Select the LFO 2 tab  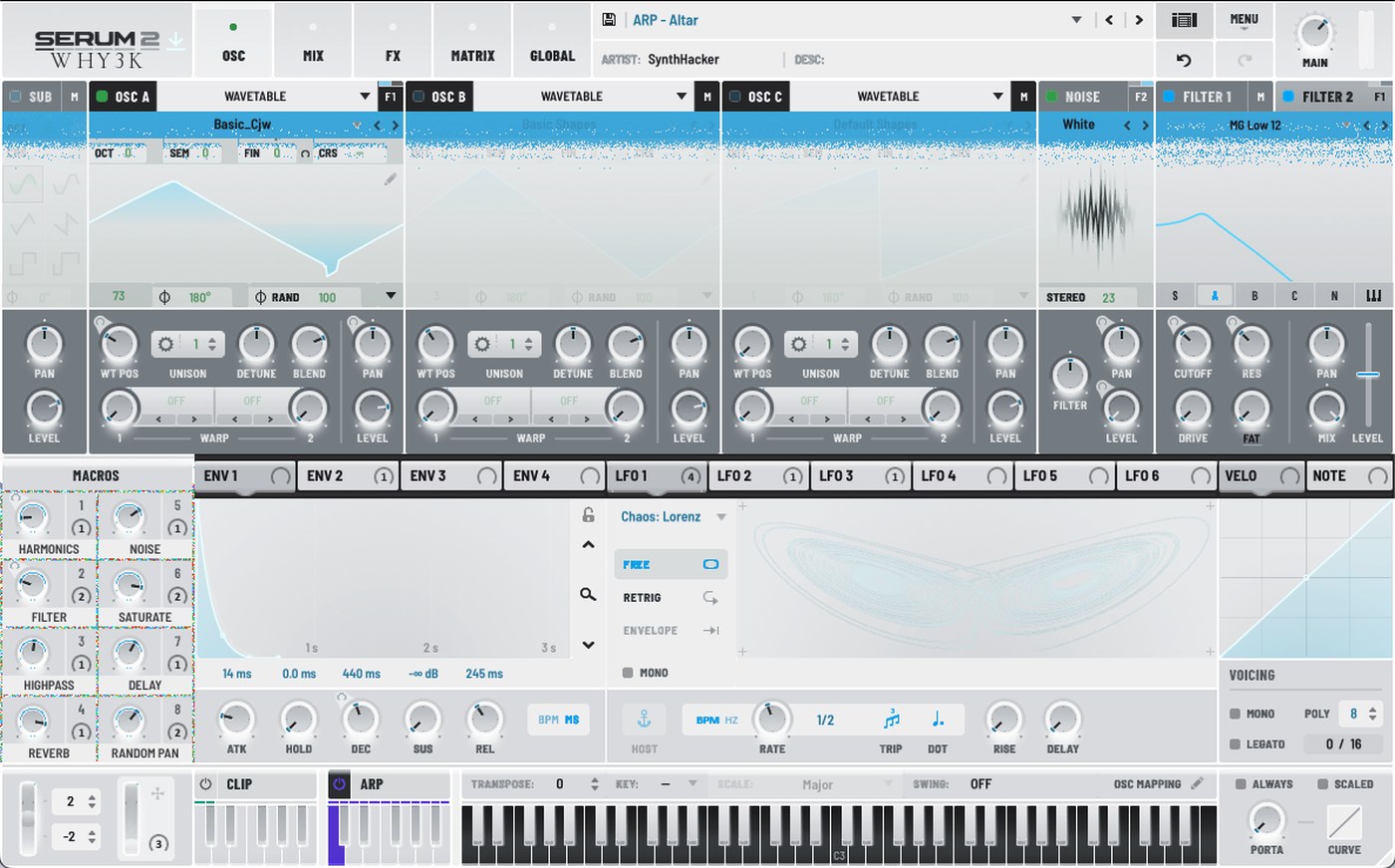(x=758, y=476)
